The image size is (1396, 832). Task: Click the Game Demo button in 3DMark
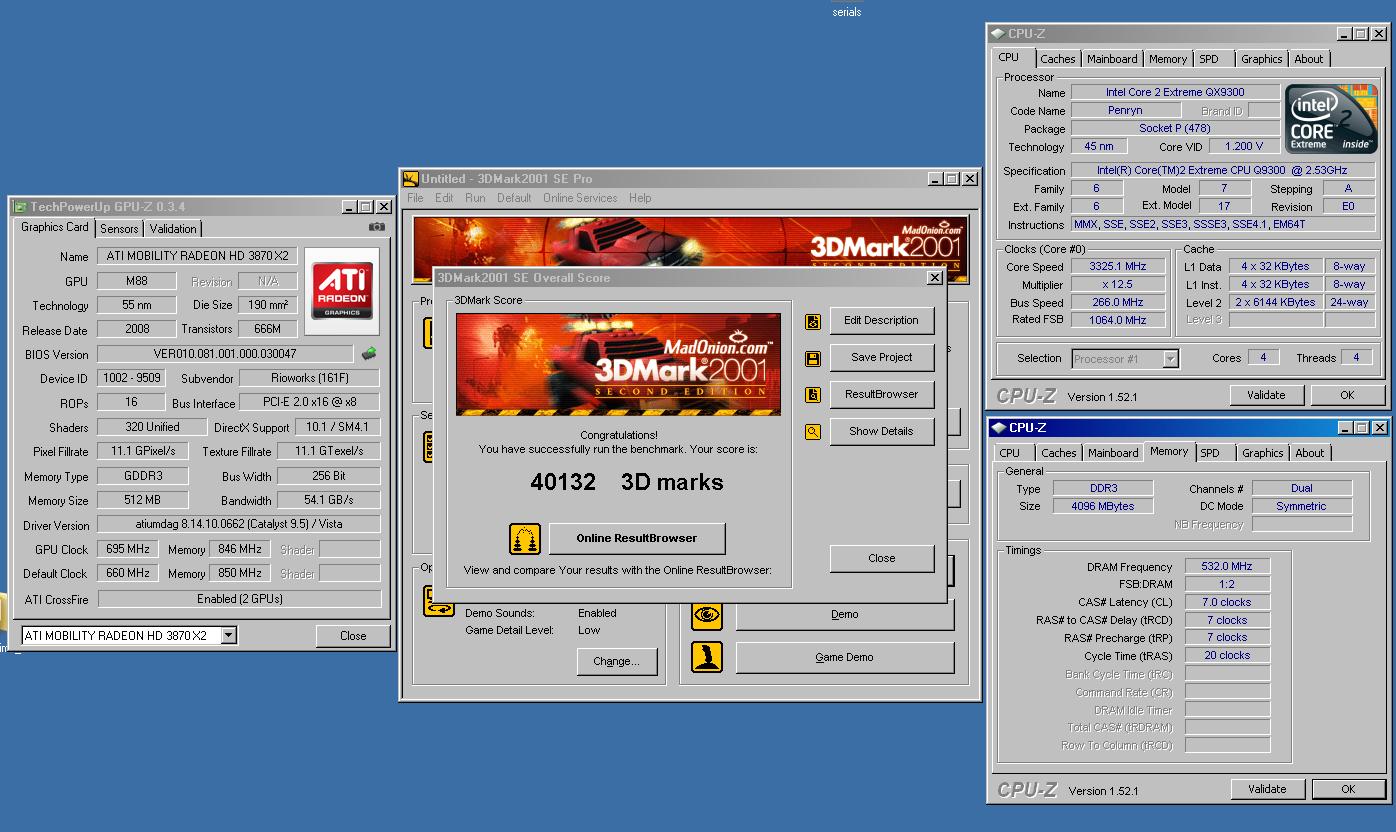pos(844,657)
